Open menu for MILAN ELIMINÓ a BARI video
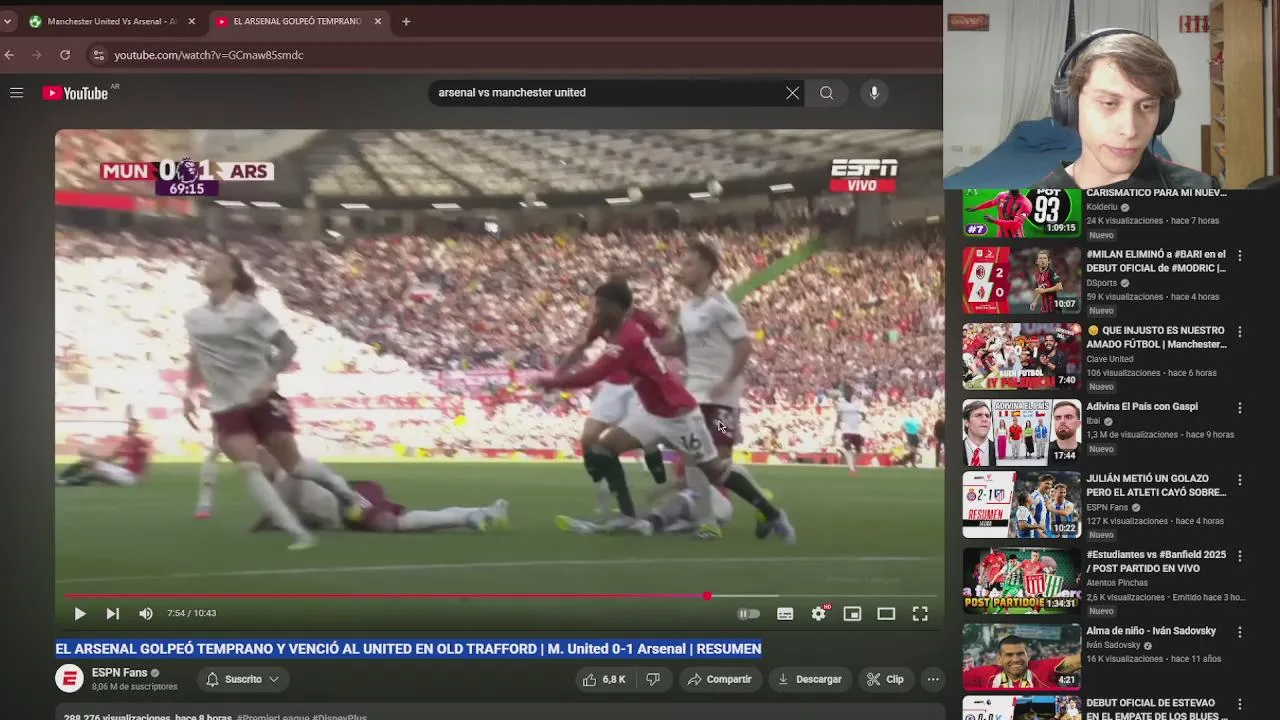 pyautogui.click(x=1239, y=256)
